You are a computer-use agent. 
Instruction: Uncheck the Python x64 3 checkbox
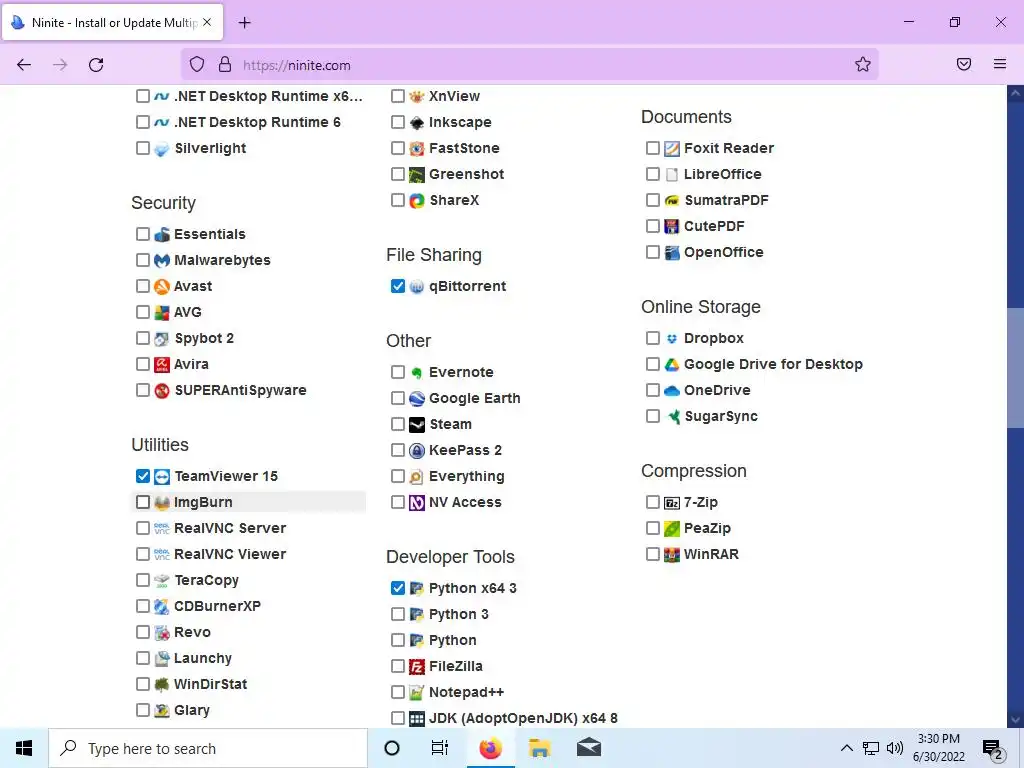click(398, 588)
